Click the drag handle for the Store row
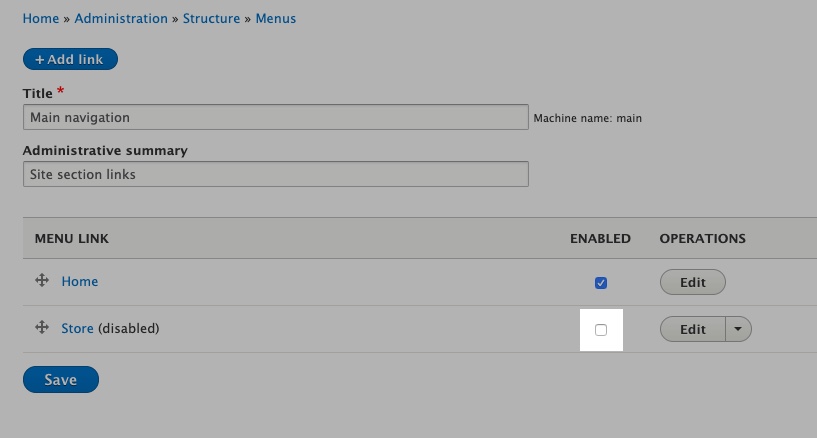 click(42, 327)
